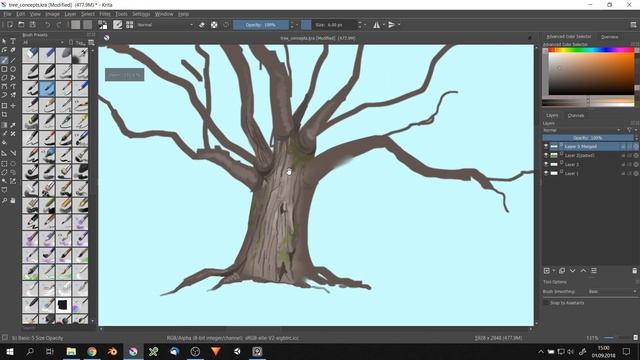Click the brush Opacity slider in toolbar
This screenshot has height=360, width=640.
(x=261, y=25)
